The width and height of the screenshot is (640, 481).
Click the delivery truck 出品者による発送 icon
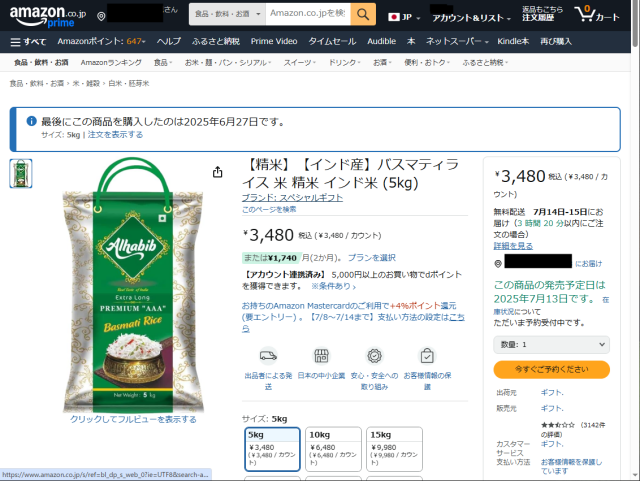[268, 356]
